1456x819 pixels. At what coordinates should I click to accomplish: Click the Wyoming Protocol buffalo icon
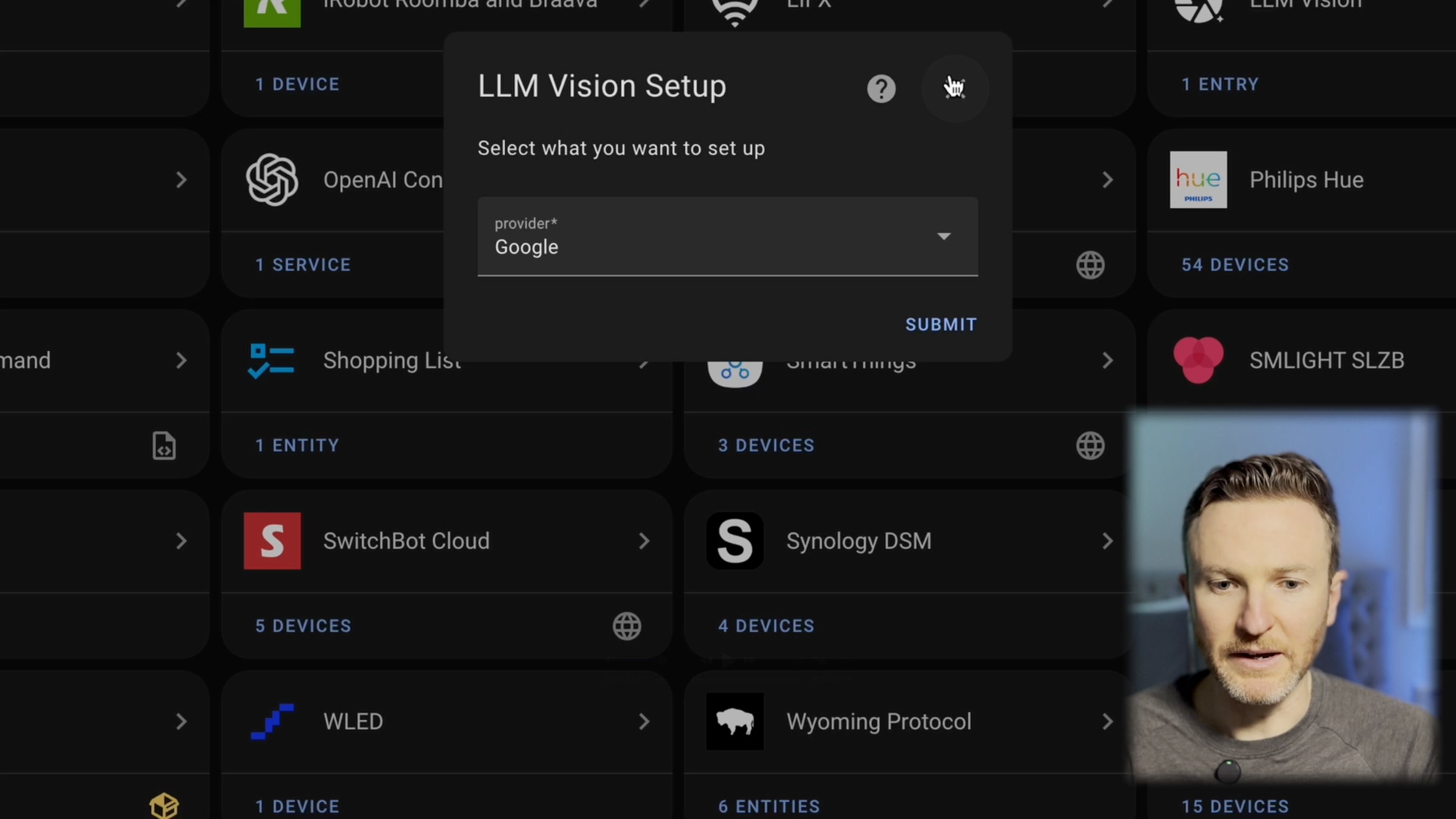tap(735, 721)
